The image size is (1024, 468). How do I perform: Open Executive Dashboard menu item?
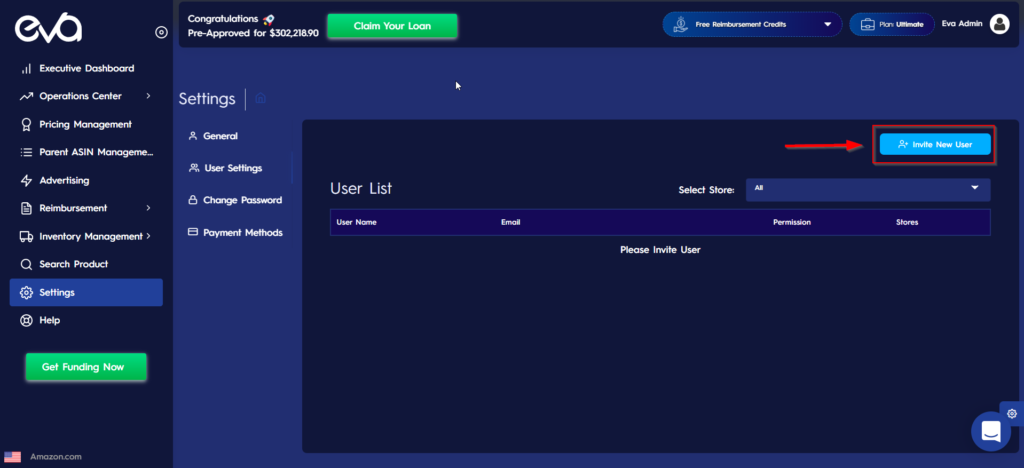tap(86, 69)
